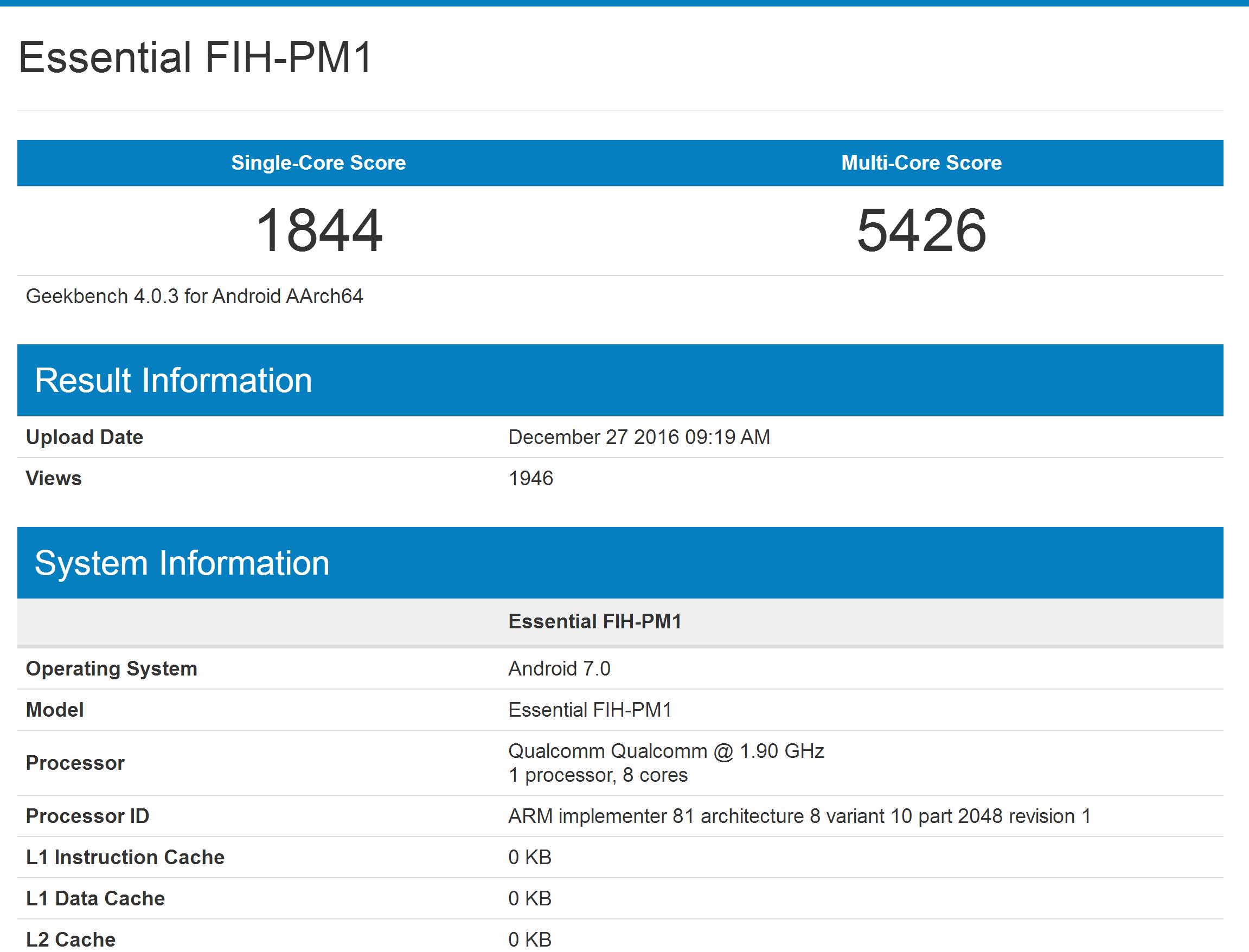Click the Model row label
1249x952 pixels.
click(55, 710)
